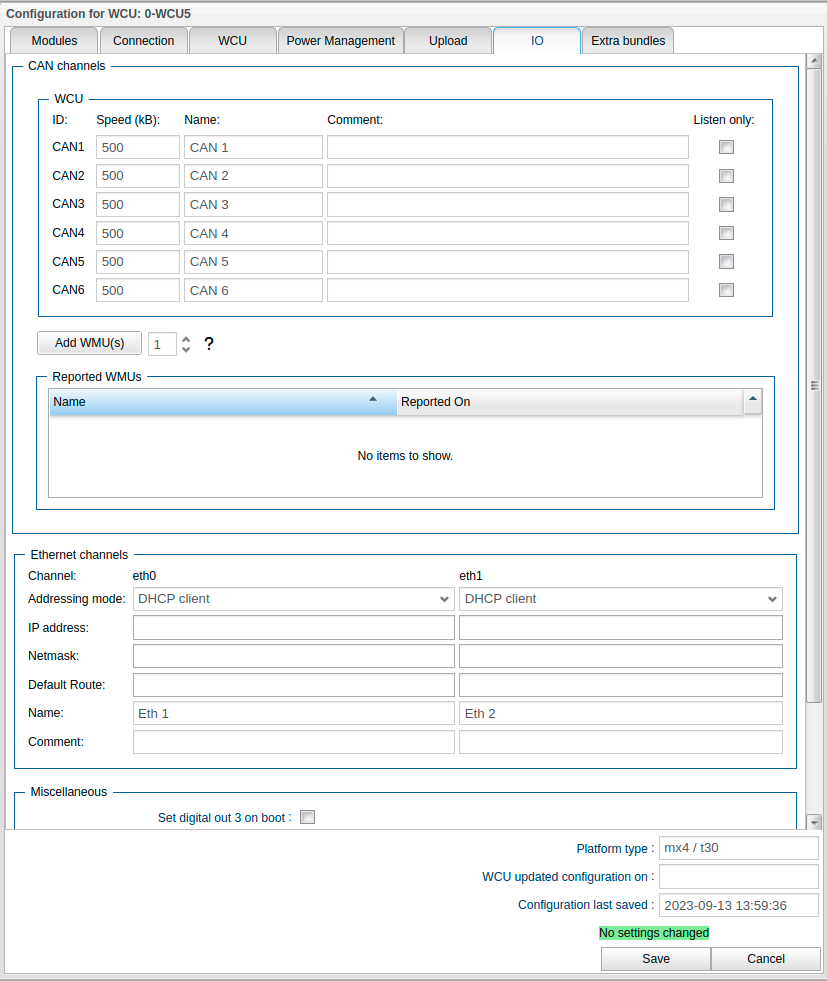Increment the WMU count stepper up arrow
Viewport: 827px width, 981px height.
186,339
